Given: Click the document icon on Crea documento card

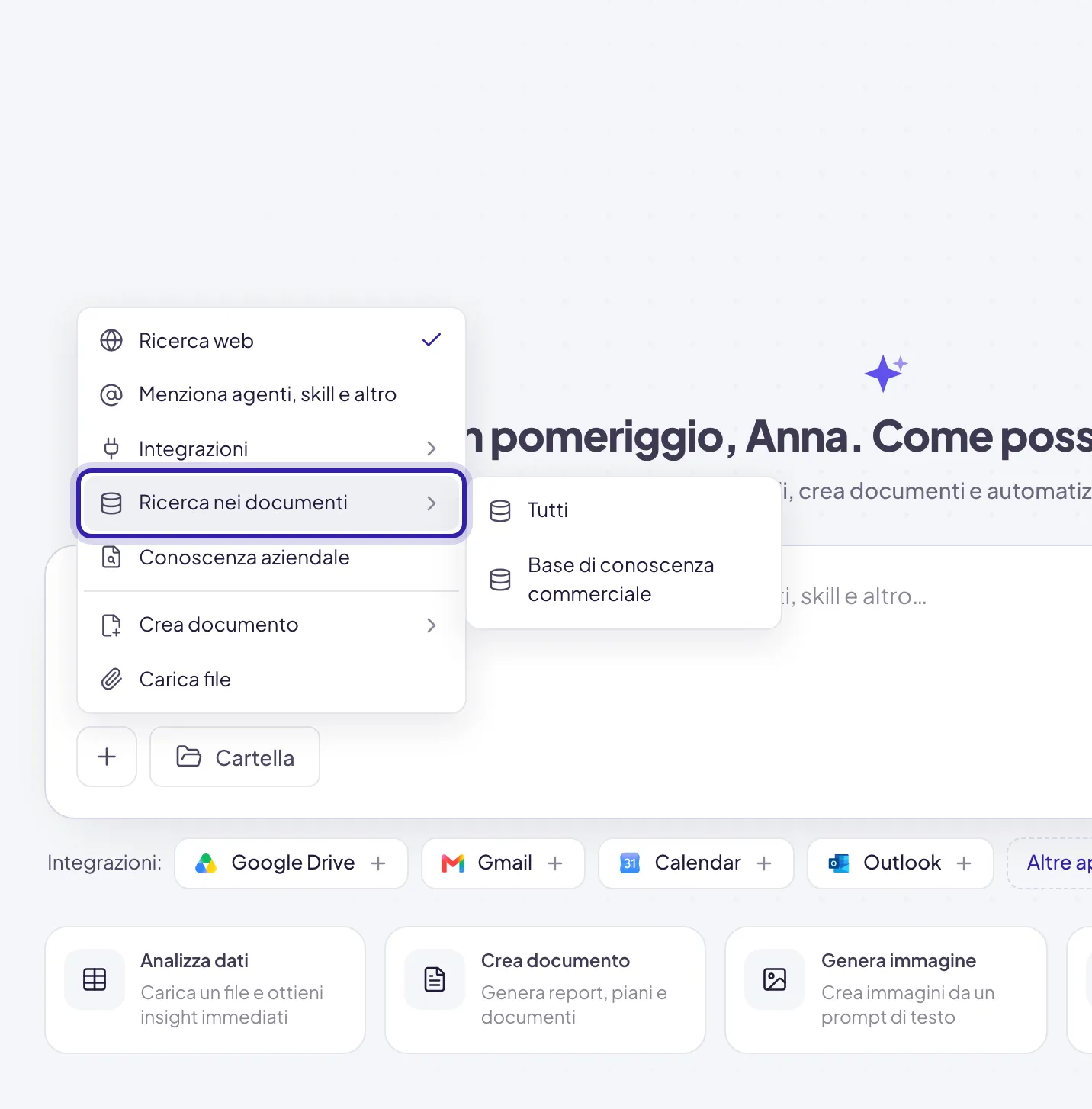Looking at the screenshot, I should point(435,979).
